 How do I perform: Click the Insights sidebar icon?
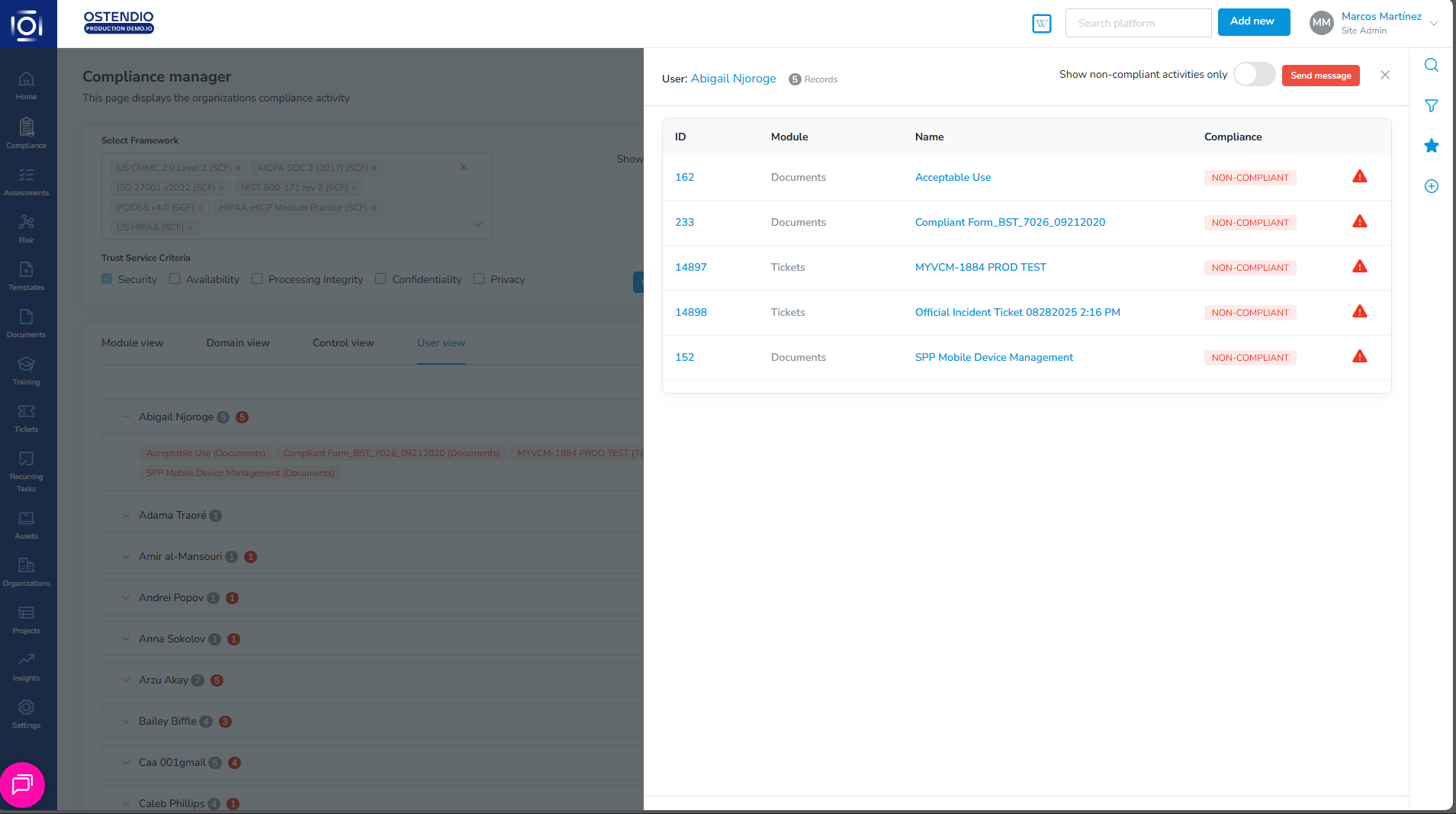point(27,666)
